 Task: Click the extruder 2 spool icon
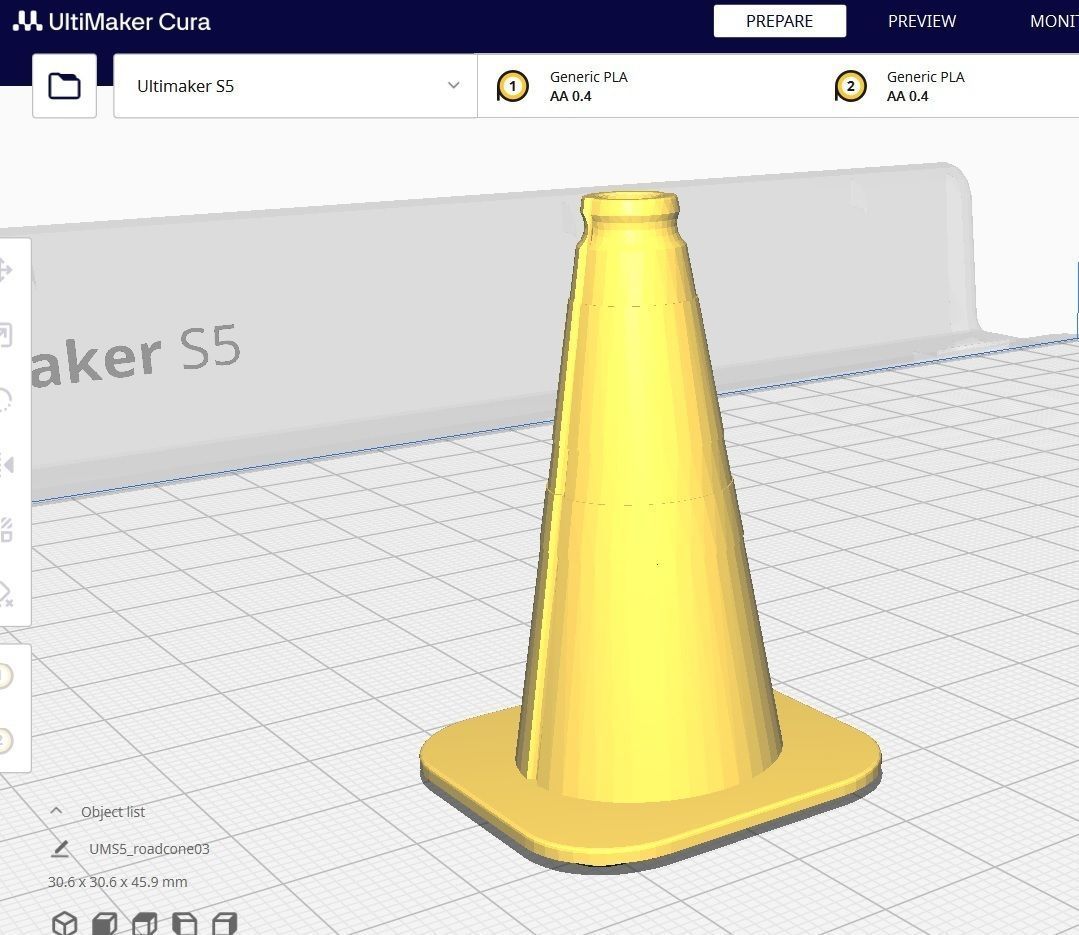850,87
